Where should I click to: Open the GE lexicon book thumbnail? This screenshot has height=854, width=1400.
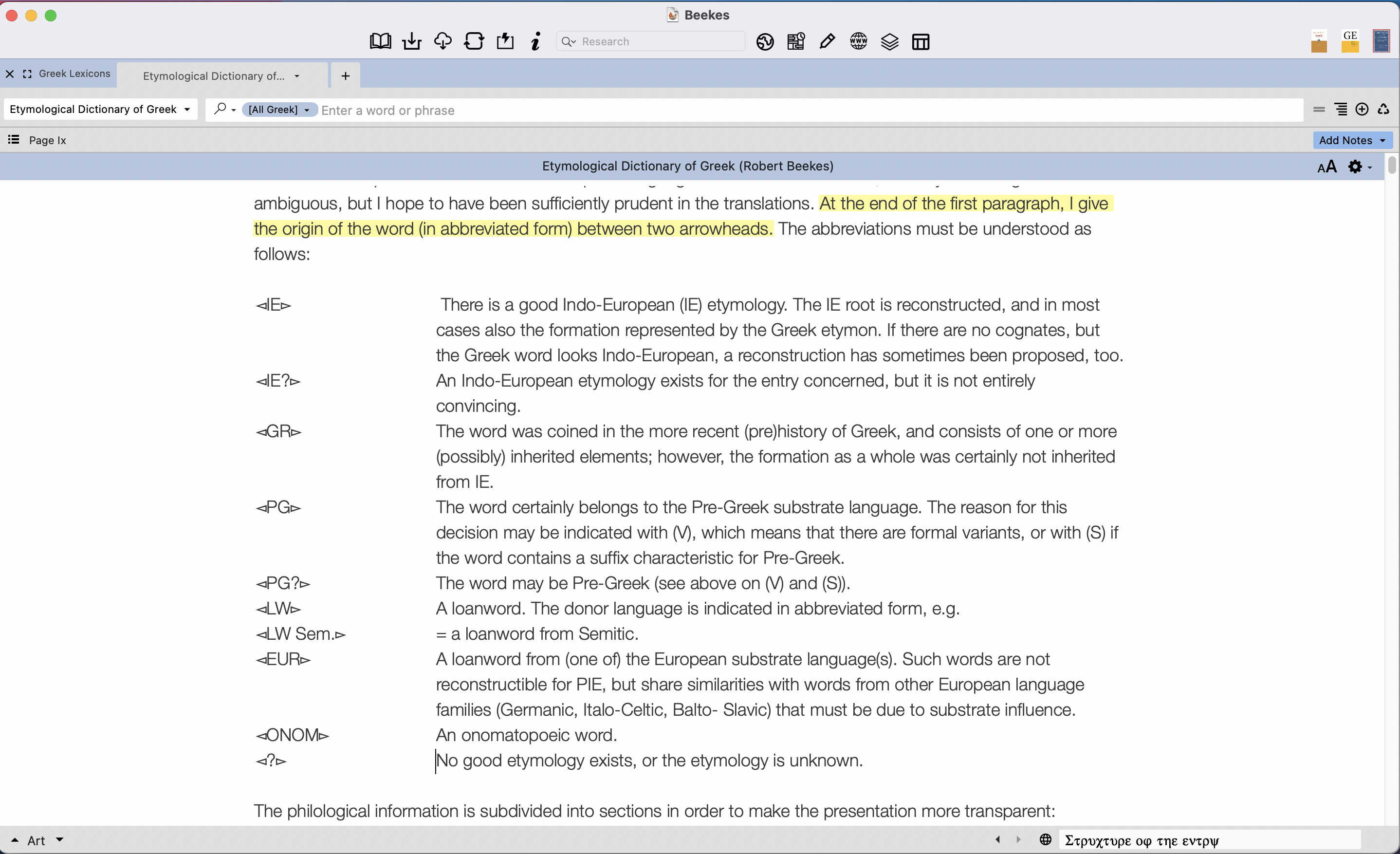[x=1350, y=41]
